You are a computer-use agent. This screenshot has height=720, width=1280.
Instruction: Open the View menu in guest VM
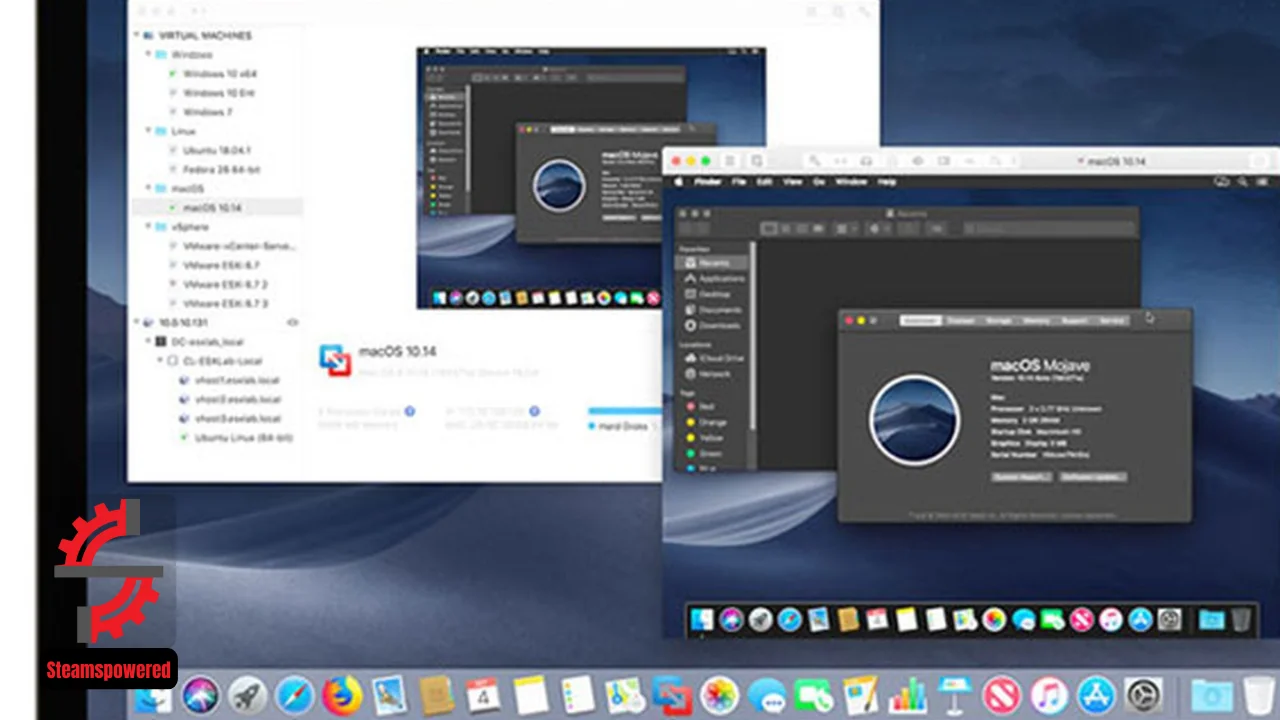[x=793, y=182]
